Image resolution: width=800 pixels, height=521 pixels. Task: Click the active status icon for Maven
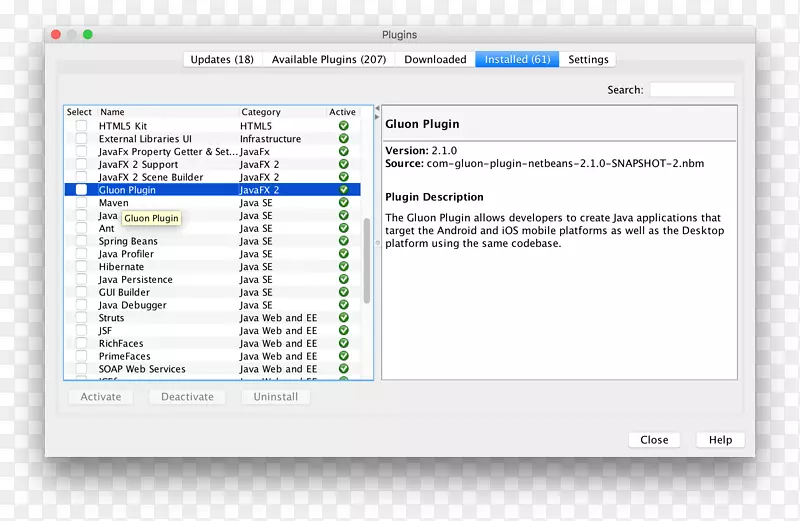343,203
